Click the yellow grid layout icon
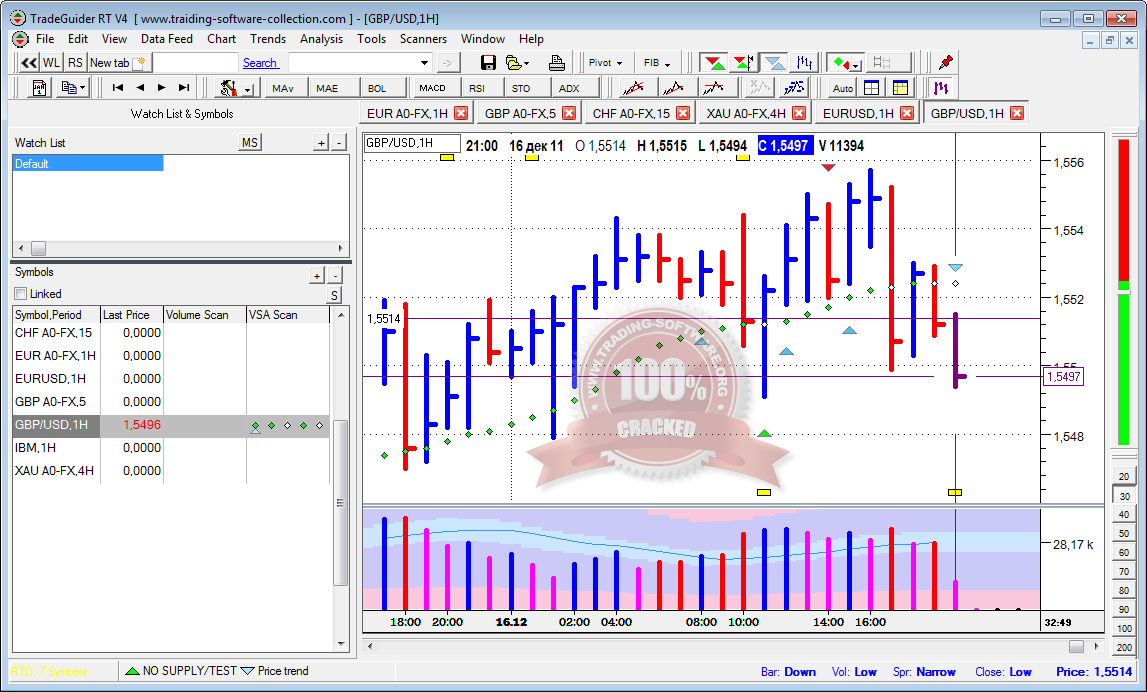The width and height of the screenshot is (1147, 692). pos(900,88)
